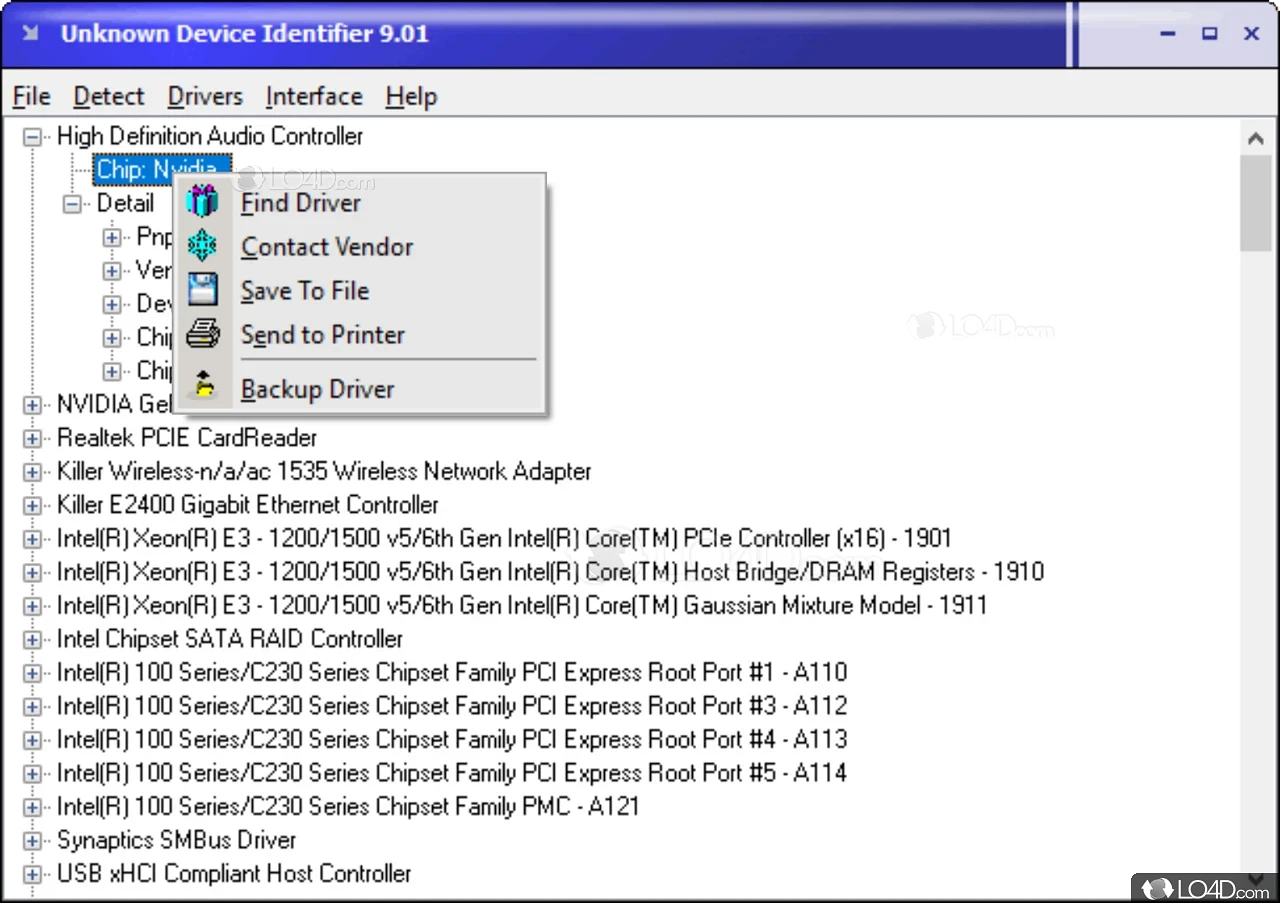The image size is (1280, 903).
Task: Select PCI Express Root Port #4 - A113 entry
Action: [x=452, y=740]
